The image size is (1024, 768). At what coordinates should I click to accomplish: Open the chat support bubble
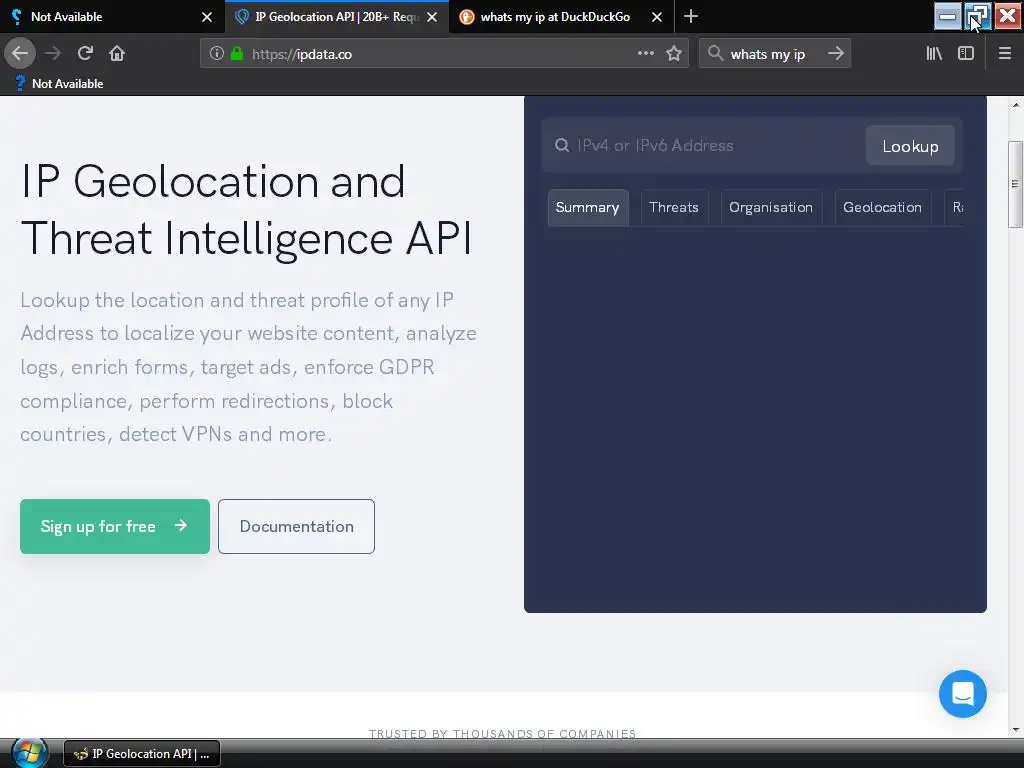click(963, 694)
